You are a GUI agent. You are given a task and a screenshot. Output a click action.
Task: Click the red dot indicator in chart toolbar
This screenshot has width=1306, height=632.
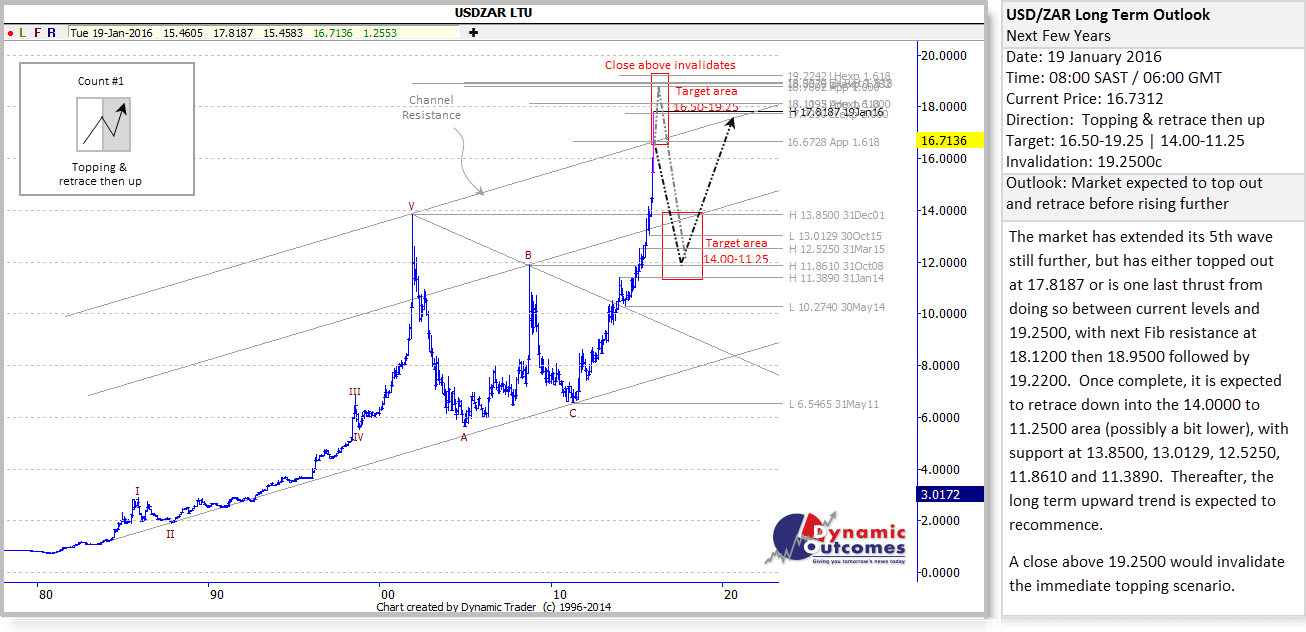pyautogui.click(x=10, y=33)
